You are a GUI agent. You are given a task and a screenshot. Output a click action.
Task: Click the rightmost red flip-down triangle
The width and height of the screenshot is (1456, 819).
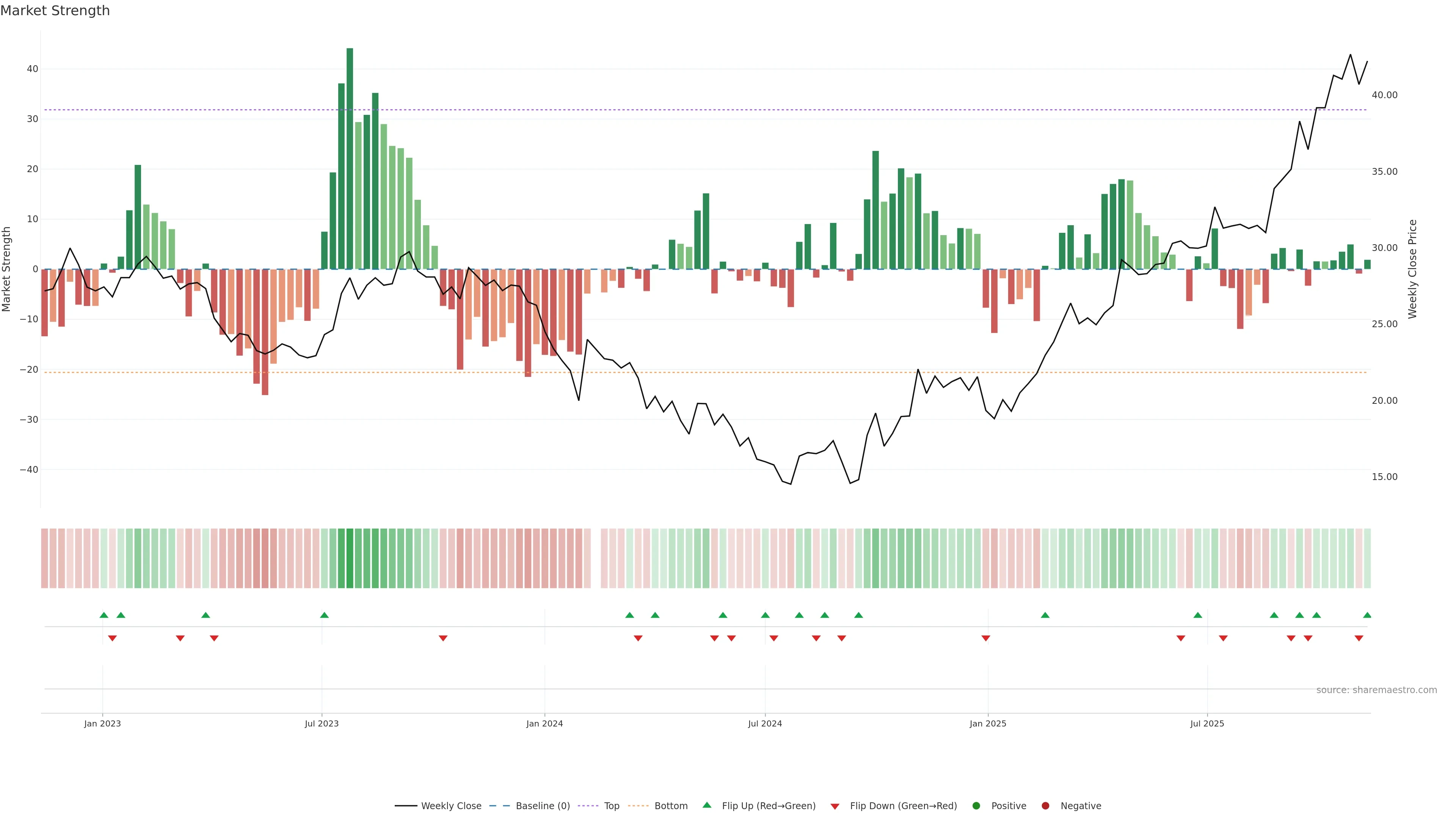[x=1358, y=638]
